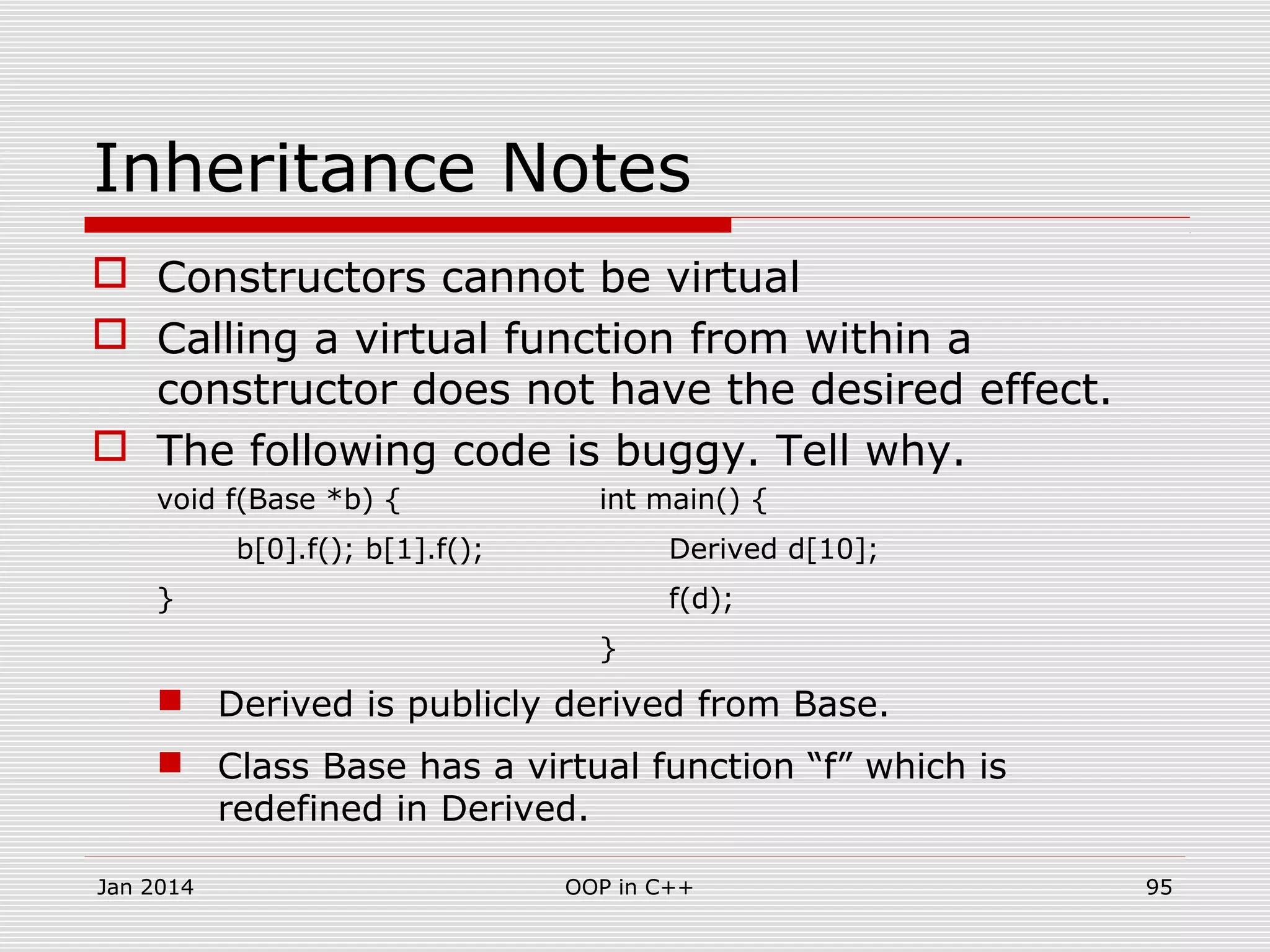Click the 'Derived d[10];' declaration line
The height and width of the screenshot is (952, 1270).
(x=773, y=549)
